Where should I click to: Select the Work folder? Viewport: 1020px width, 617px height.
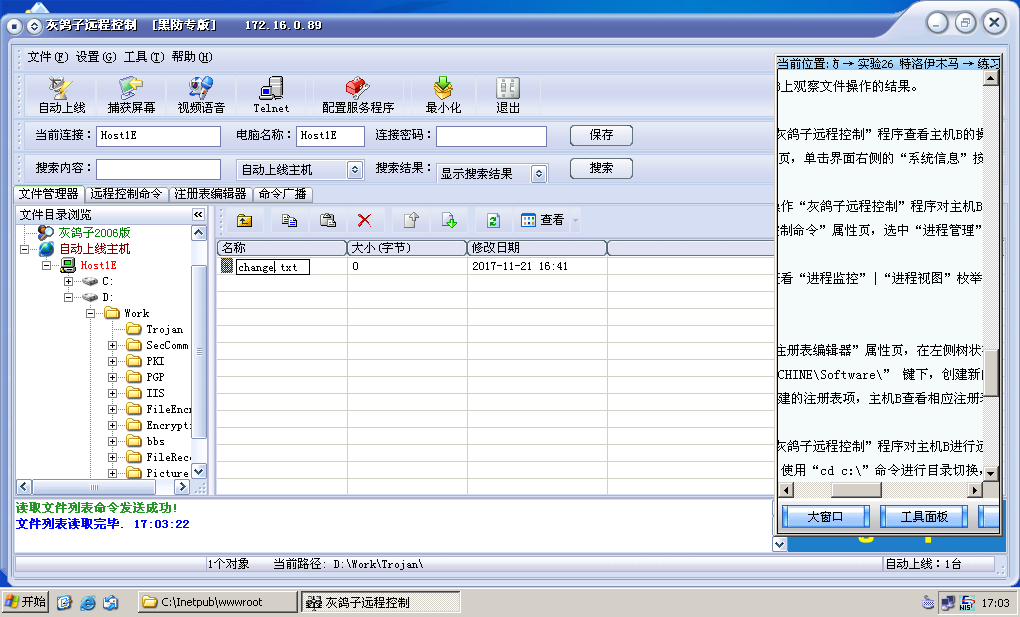click(x=137, y=313)
